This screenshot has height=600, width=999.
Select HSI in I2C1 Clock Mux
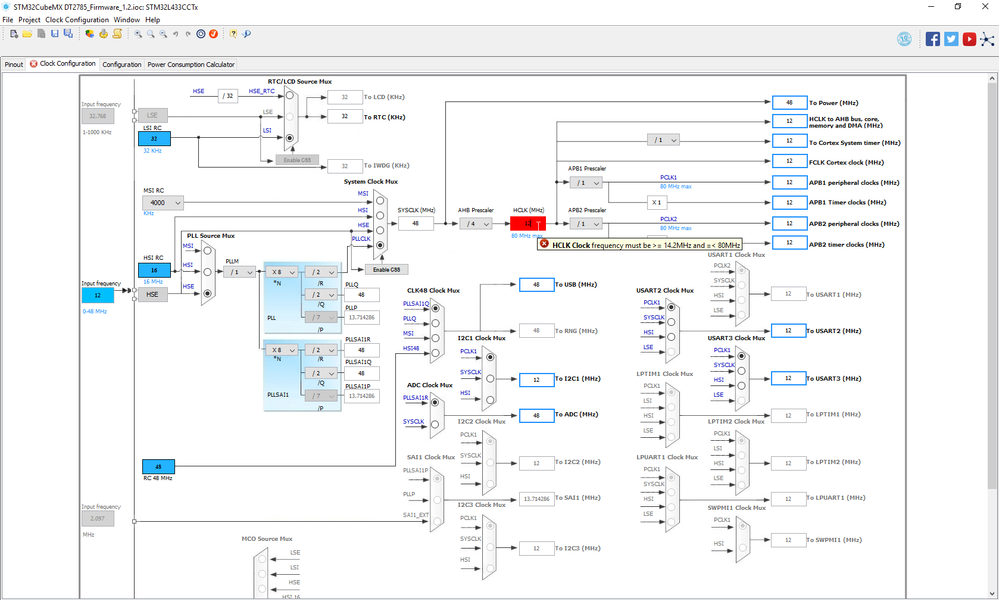click(490, 399)
